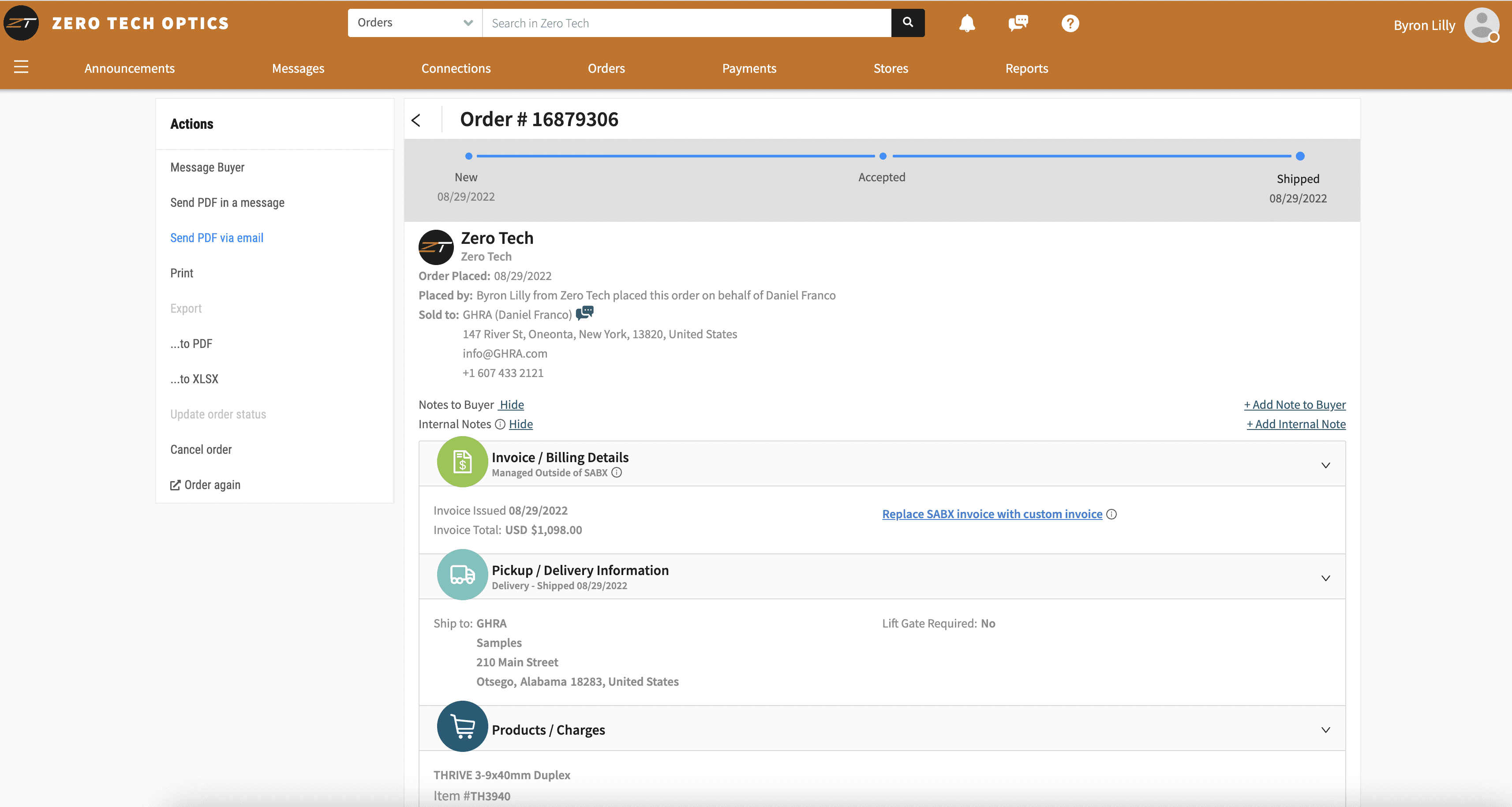Click the search magnifier button
Screen dimensions: 1512x807
pos(907,23)
